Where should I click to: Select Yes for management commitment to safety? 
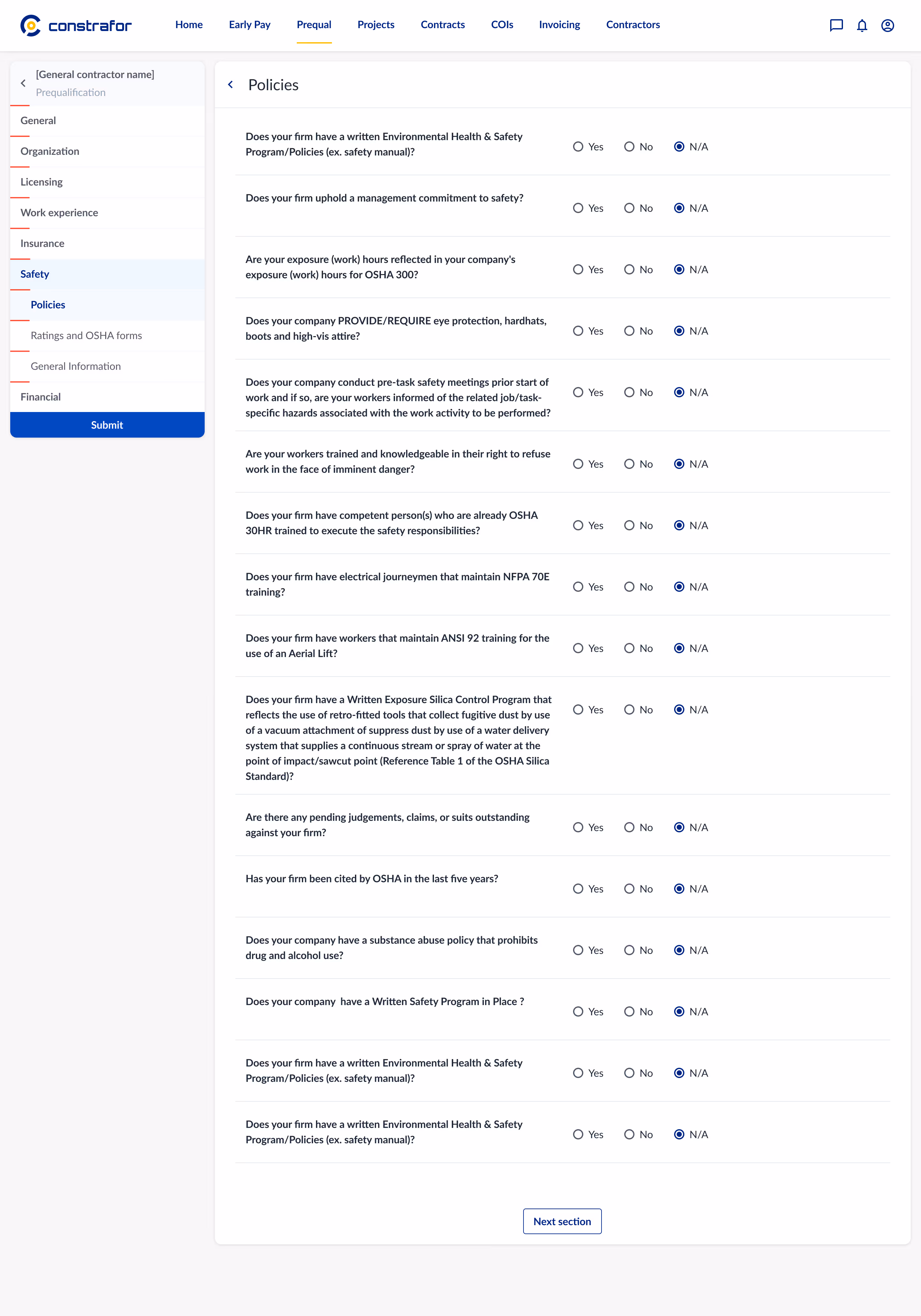click(x=578, y=208)
